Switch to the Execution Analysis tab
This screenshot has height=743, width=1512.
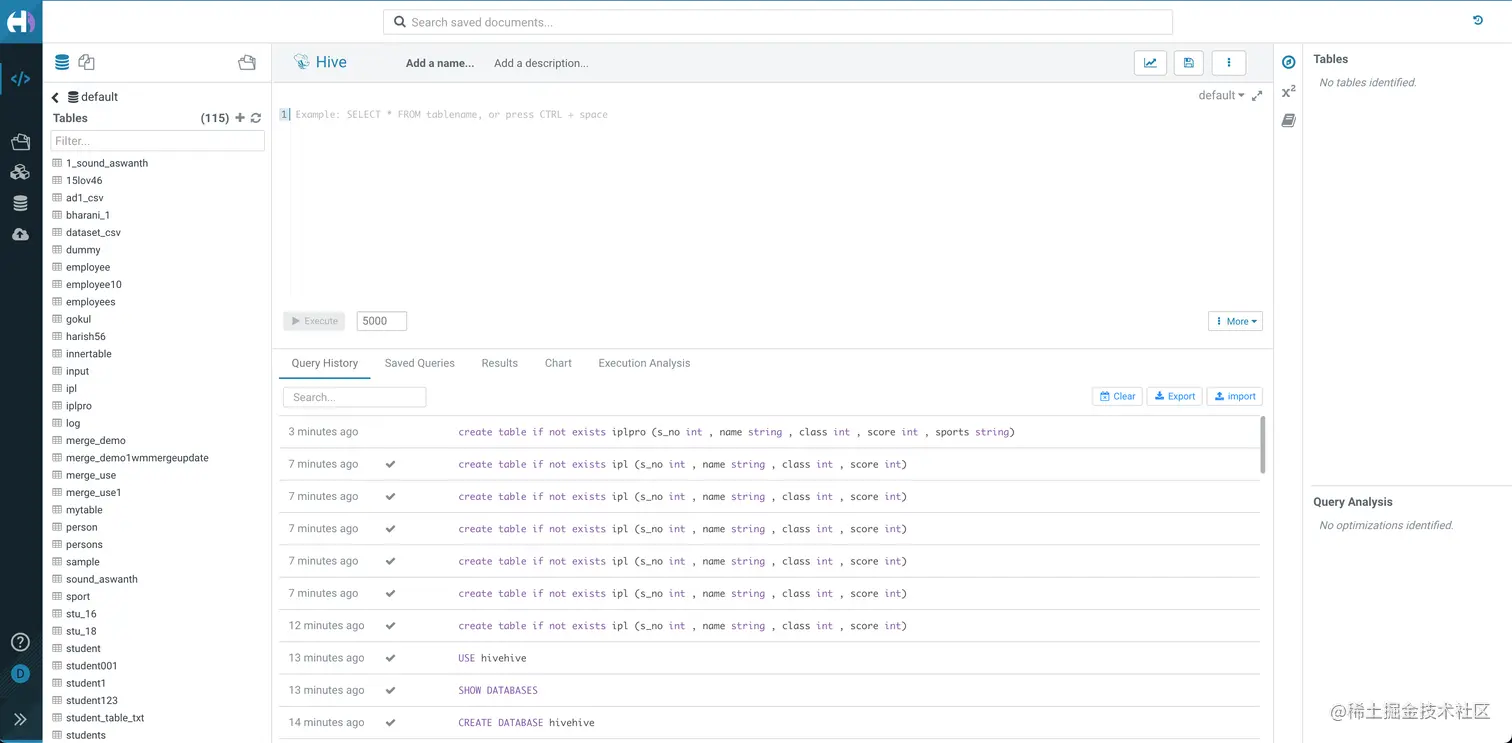click(x=644, y=363)
